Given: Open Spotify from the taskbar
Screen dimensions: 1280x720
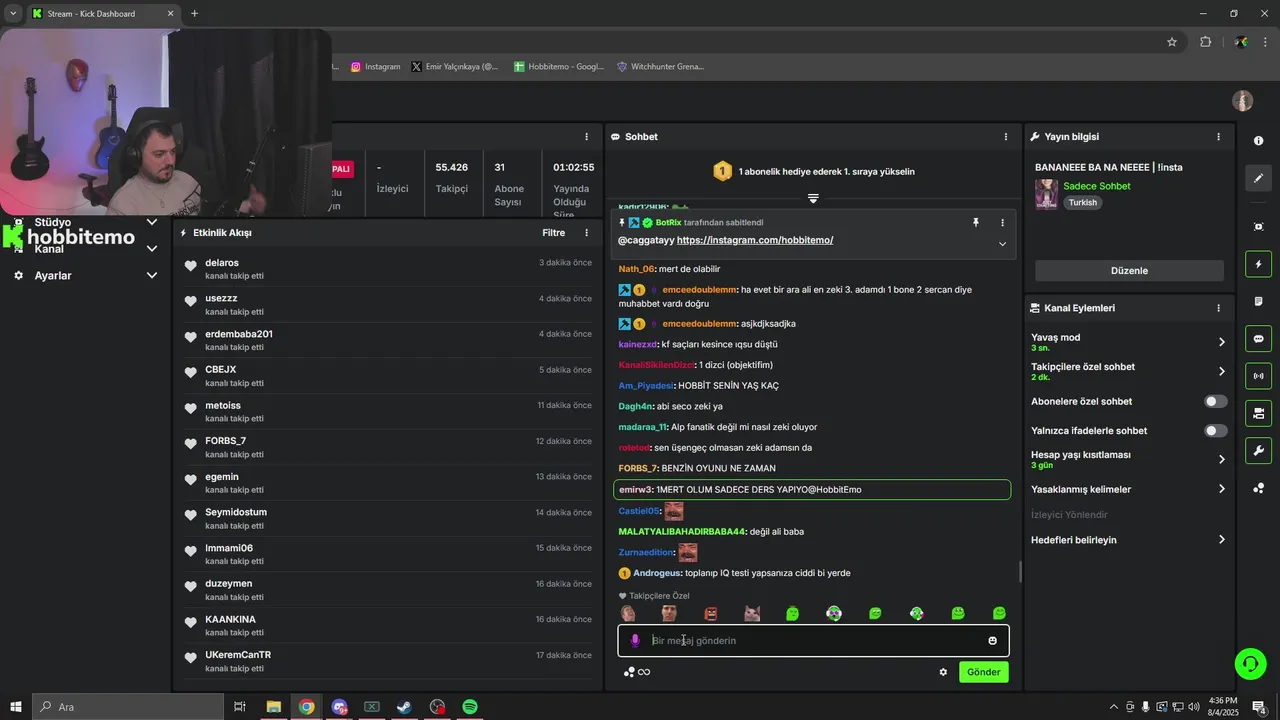Looking at the screenshot, I should click(470, 707).
